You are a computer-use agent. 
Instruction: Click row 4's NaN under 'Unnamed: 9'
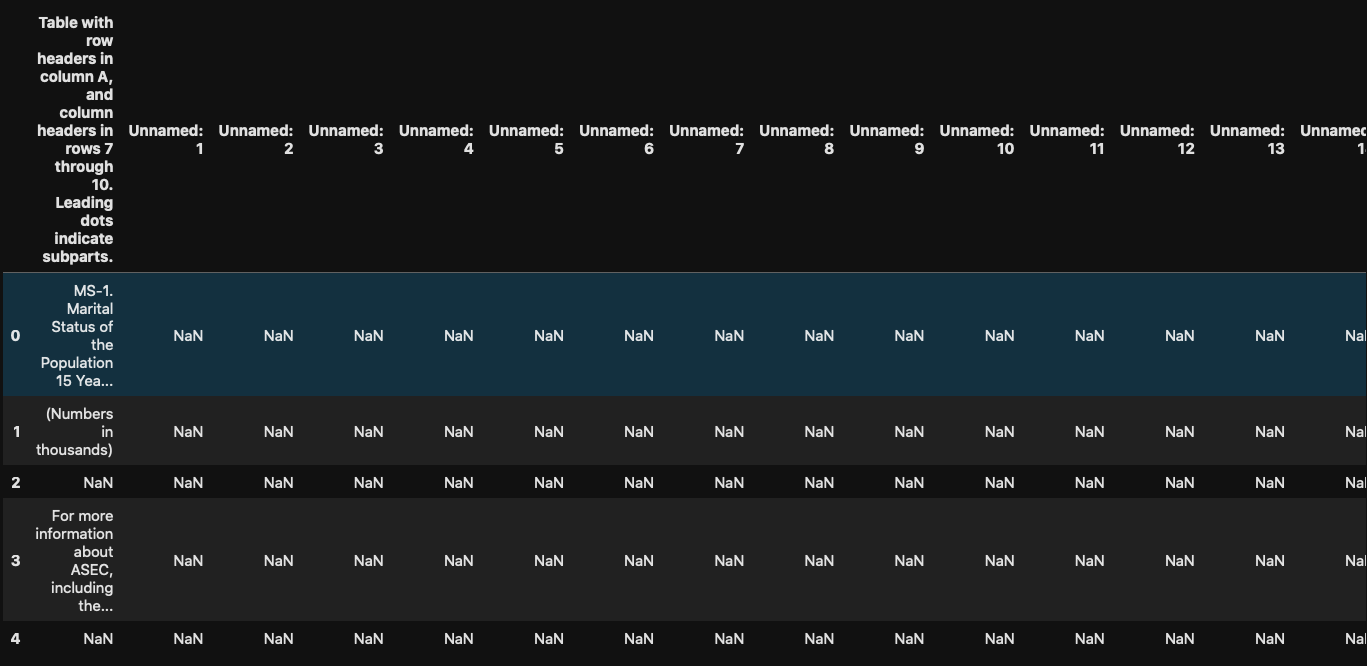909,639
